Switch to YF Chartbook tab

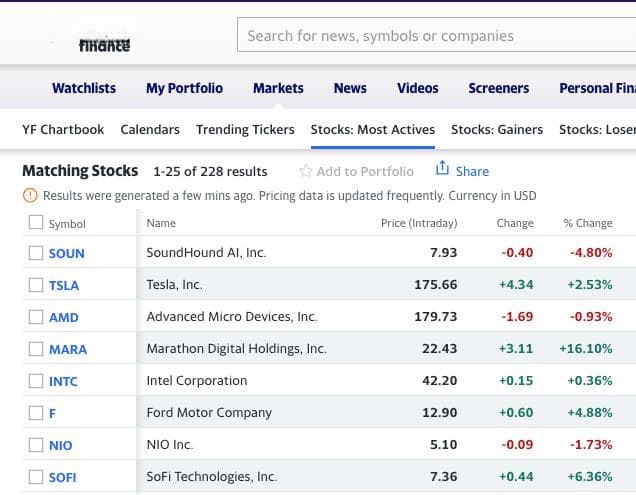coord(63,129)
